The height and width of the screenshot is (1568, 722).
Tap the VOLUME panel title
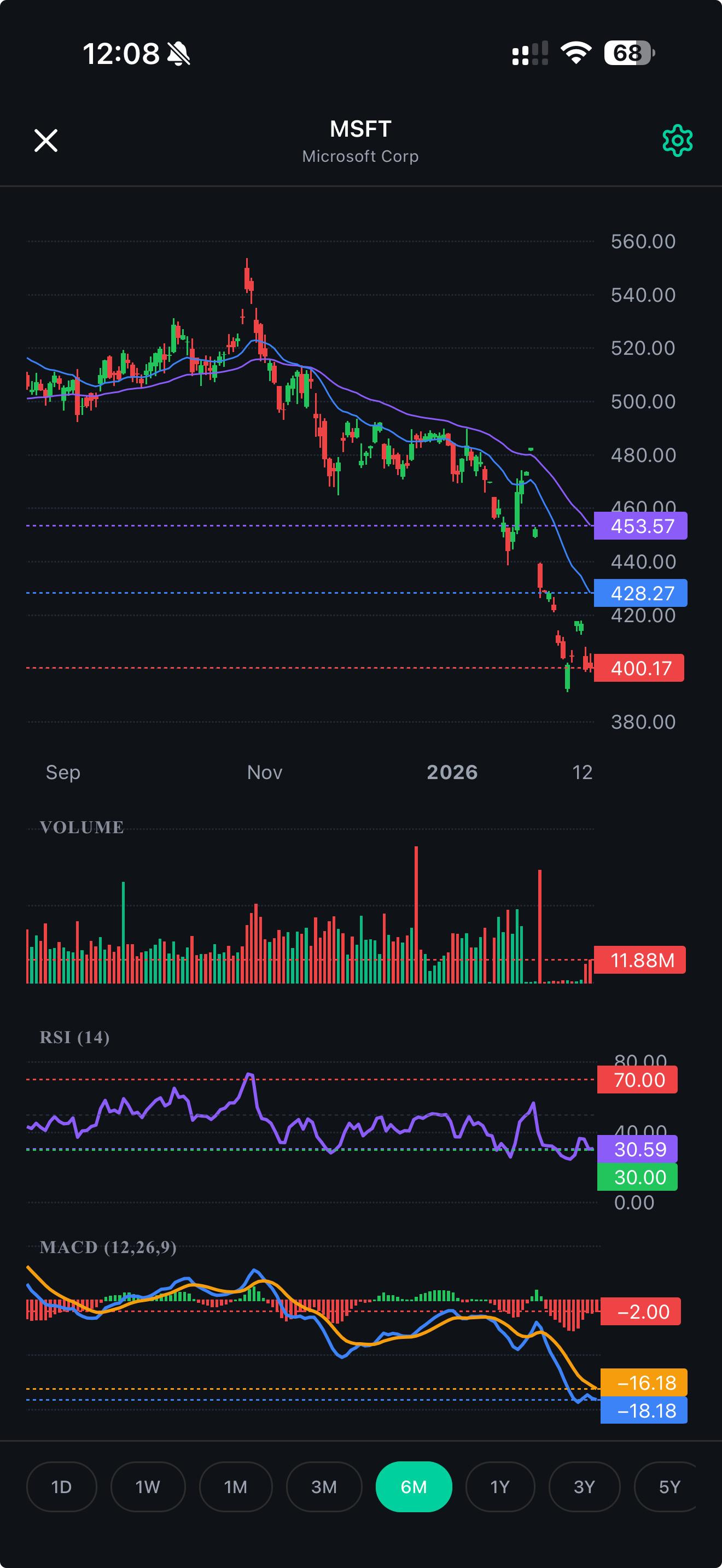[81, 827]
